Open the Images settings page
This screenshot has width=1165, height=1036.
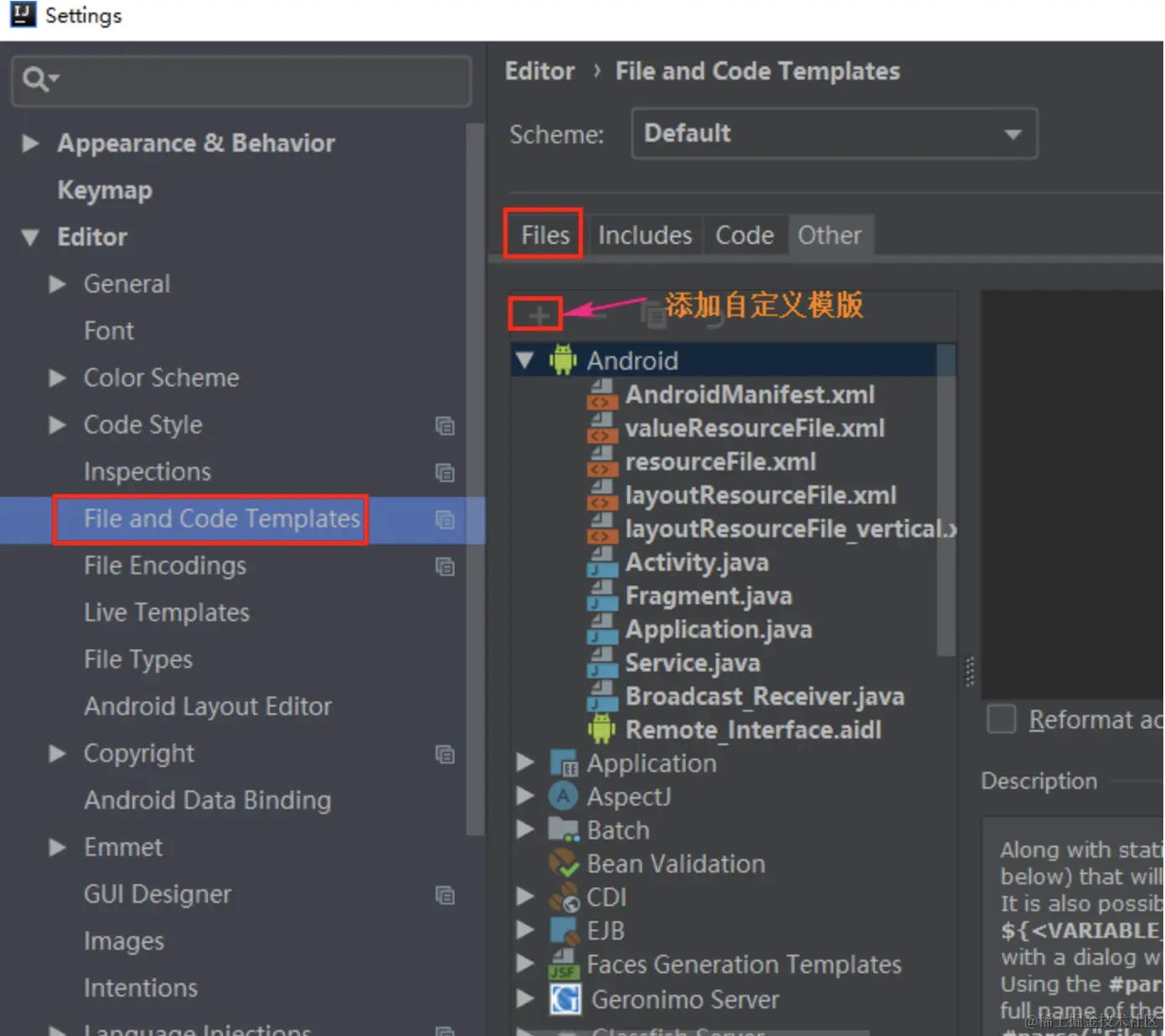coord(124,941)
